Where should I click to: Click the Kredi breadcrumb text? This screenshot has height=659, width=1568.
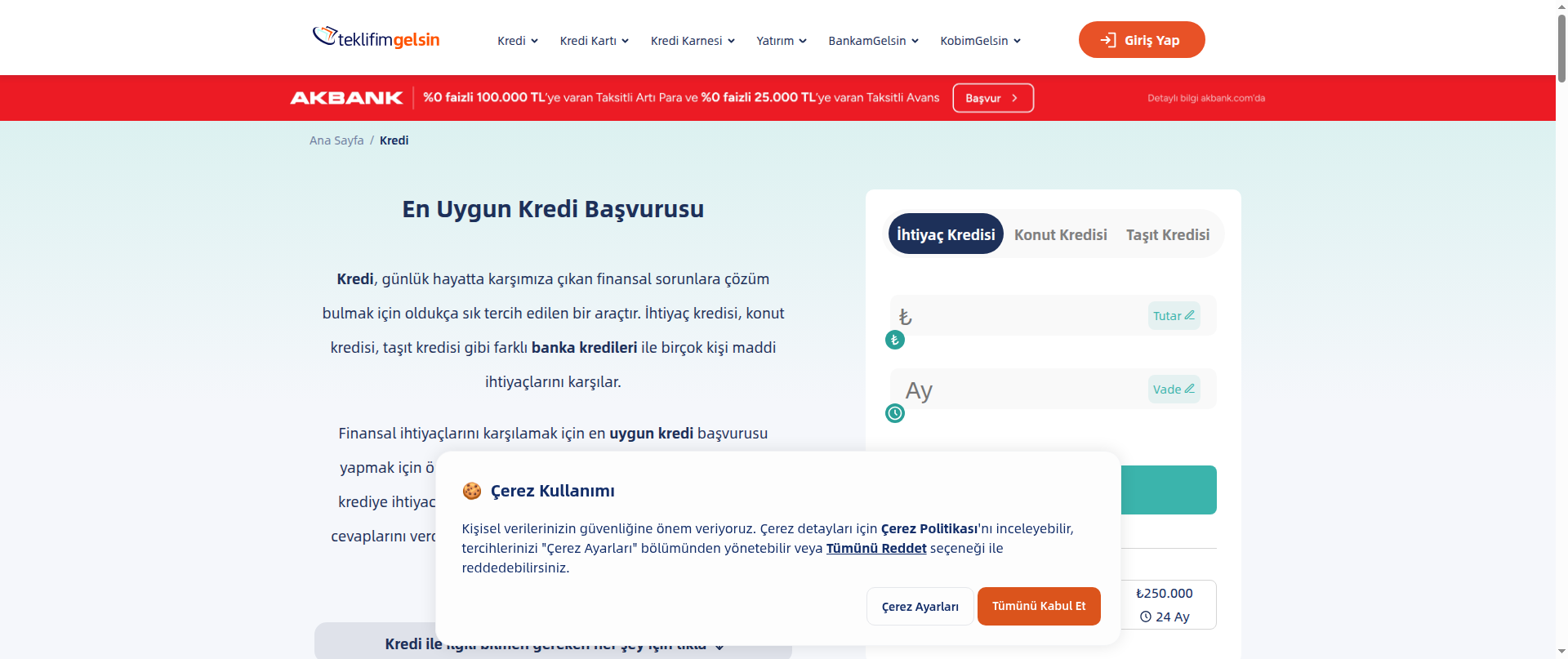click(x=394, y=140)
